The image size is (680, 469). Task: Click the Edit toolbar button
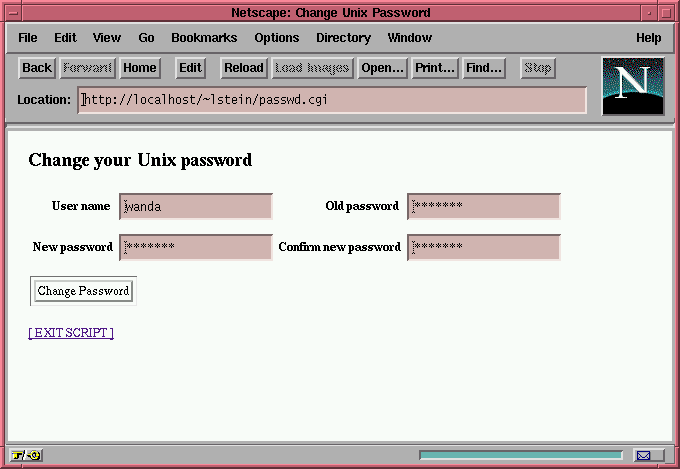tap(190, 68)
